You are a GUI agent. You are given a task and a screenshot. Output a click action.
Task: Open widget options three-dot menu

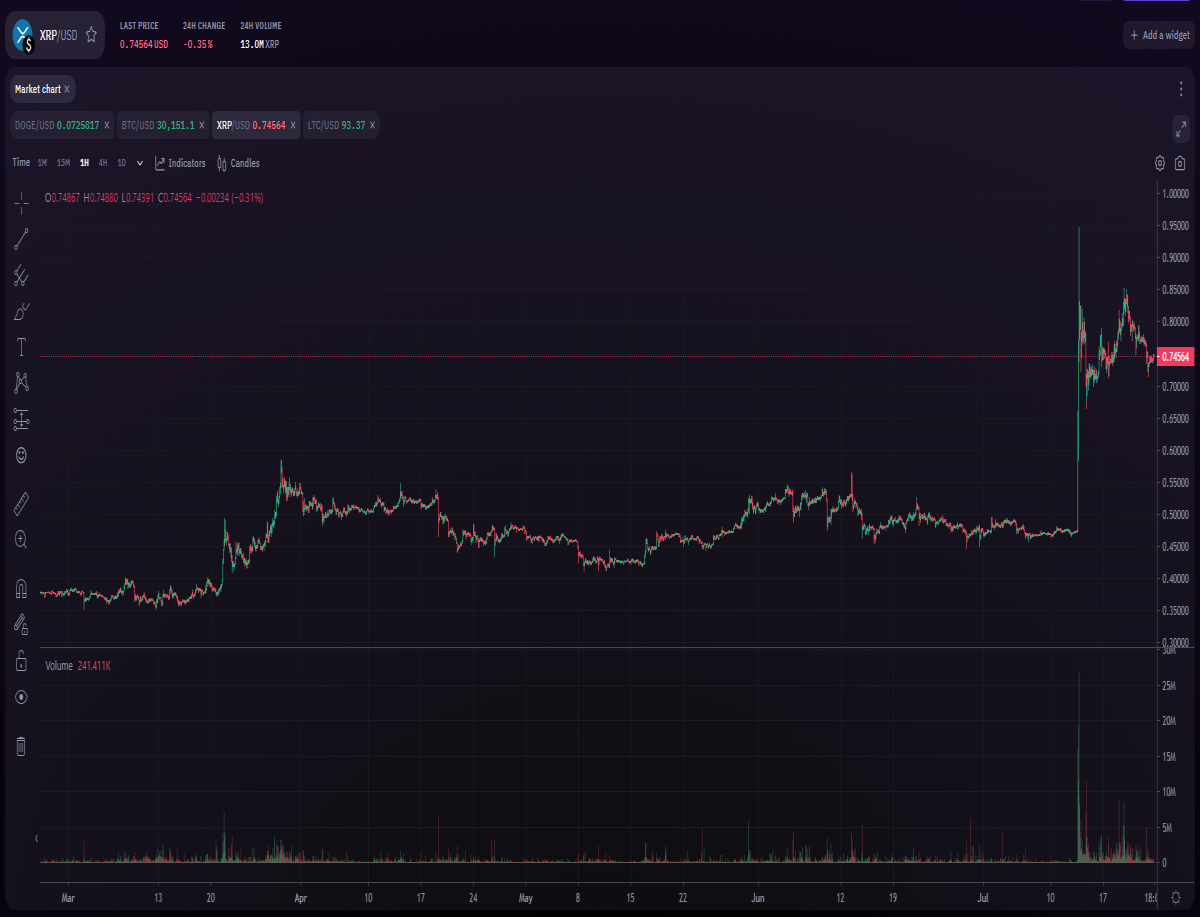(1181, 89)
